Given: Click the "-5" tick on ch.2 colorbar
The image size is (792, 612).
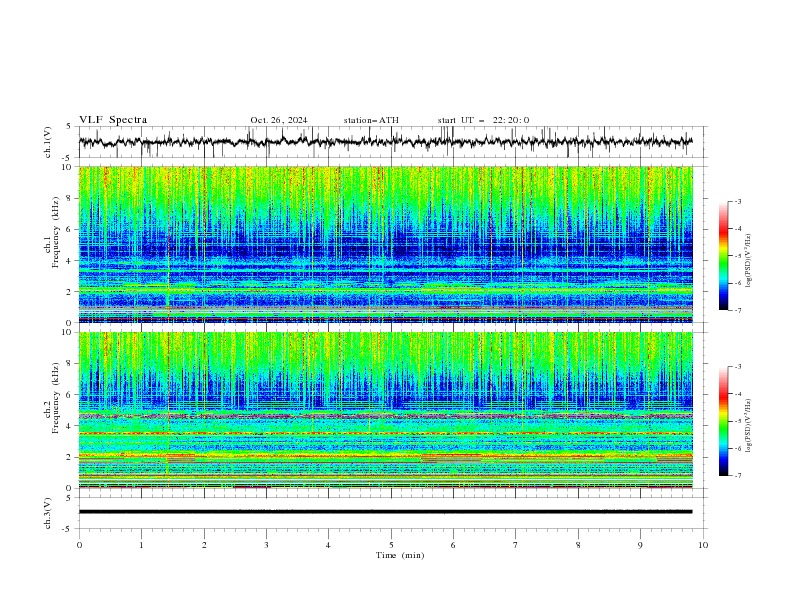Looking at the screenshot, I should pyautogui.click(x=737, y=421).
